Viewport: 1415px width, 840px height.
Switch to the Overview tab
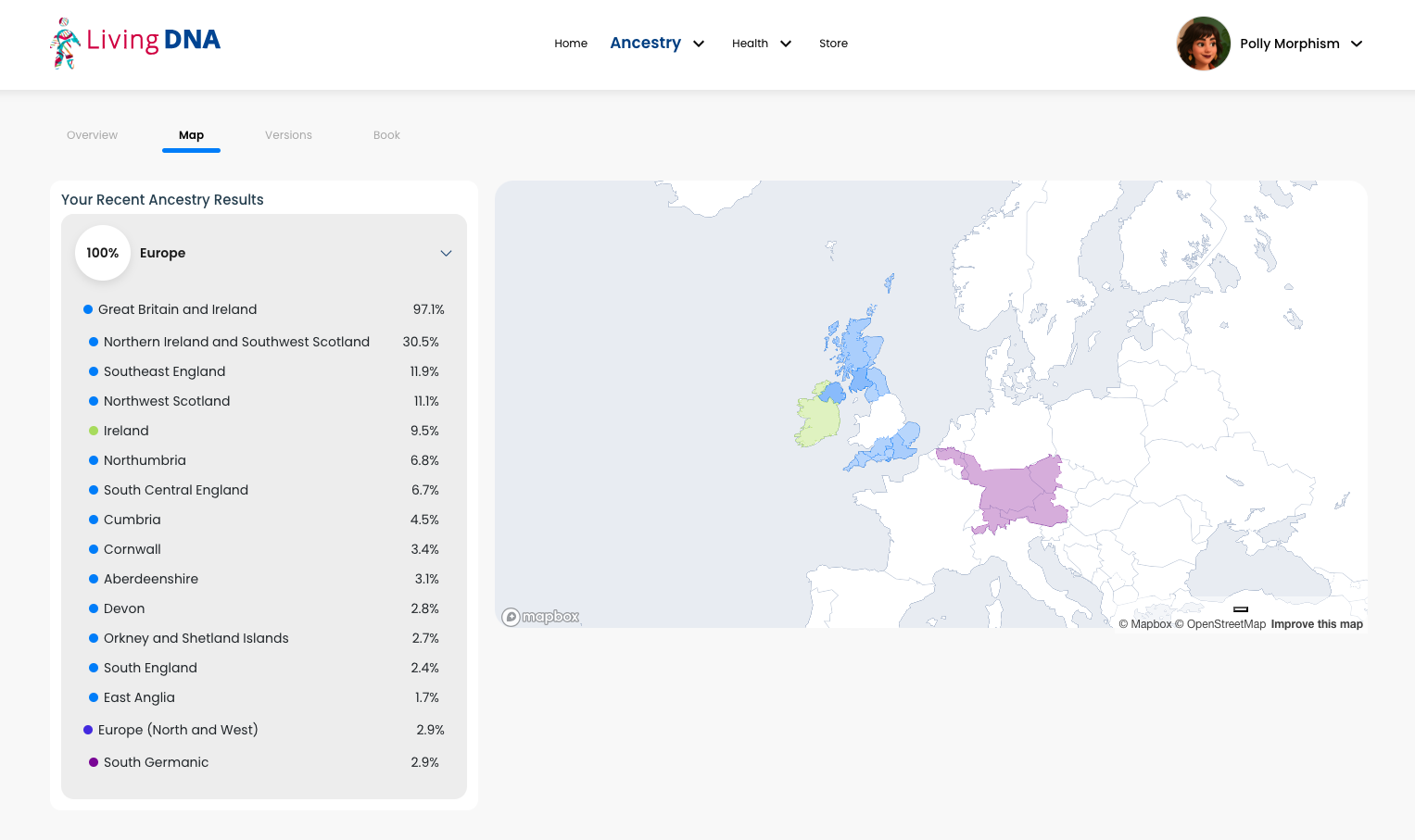(92, 135)
